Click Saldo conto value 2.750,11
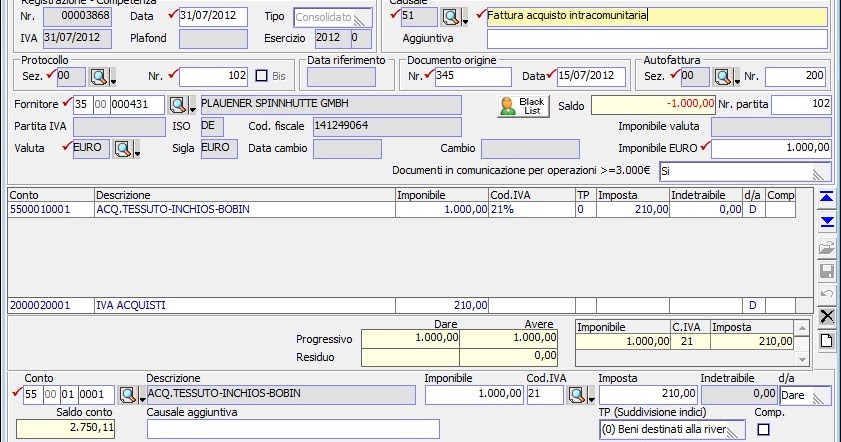 (x=65, y=429)
